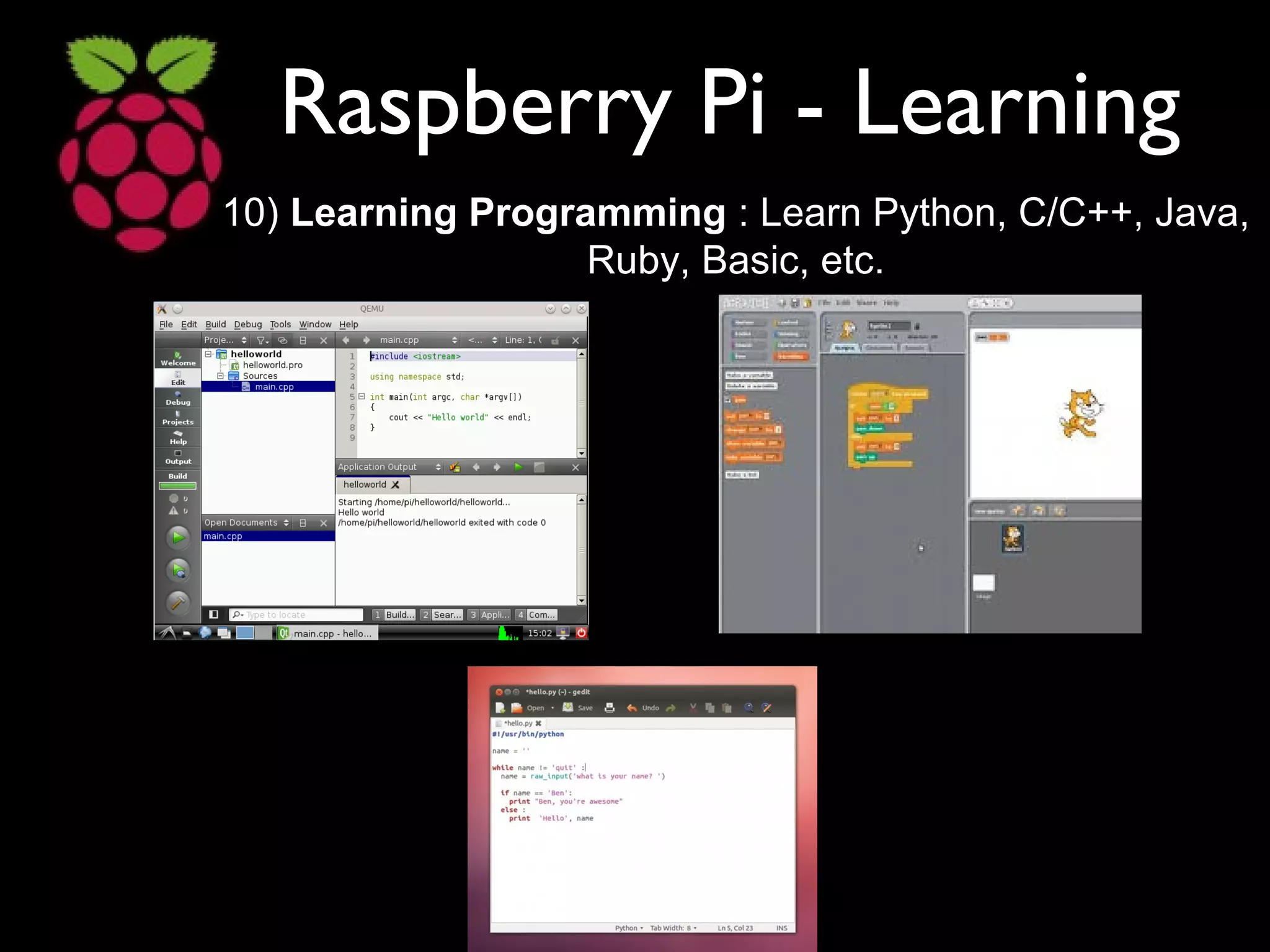Click the Copy icon in gedit toolbar
The image size is (1270, 952).
click(710, 708)
